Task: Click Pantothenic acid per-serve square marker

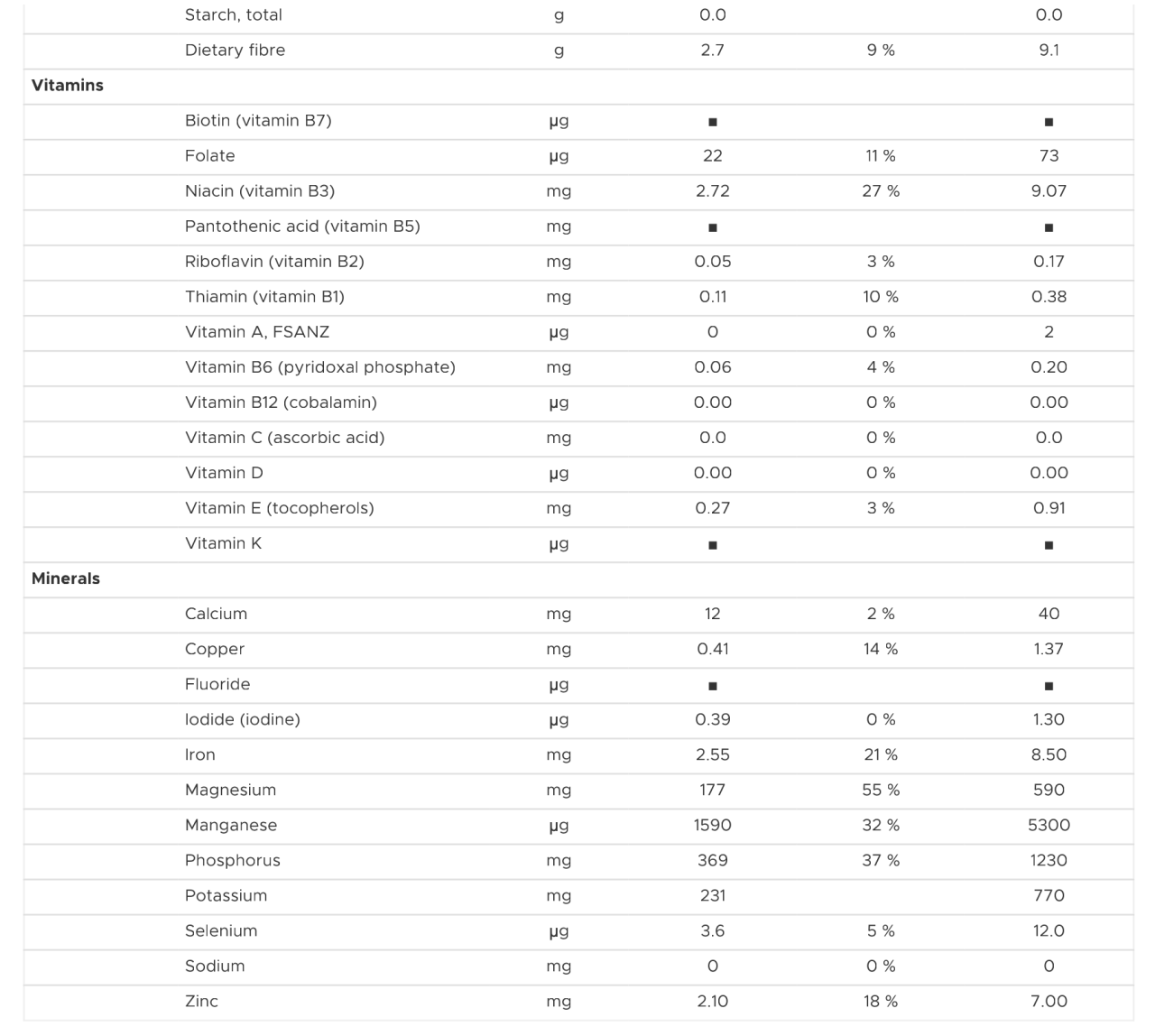Action: click(x=712, y=227)
